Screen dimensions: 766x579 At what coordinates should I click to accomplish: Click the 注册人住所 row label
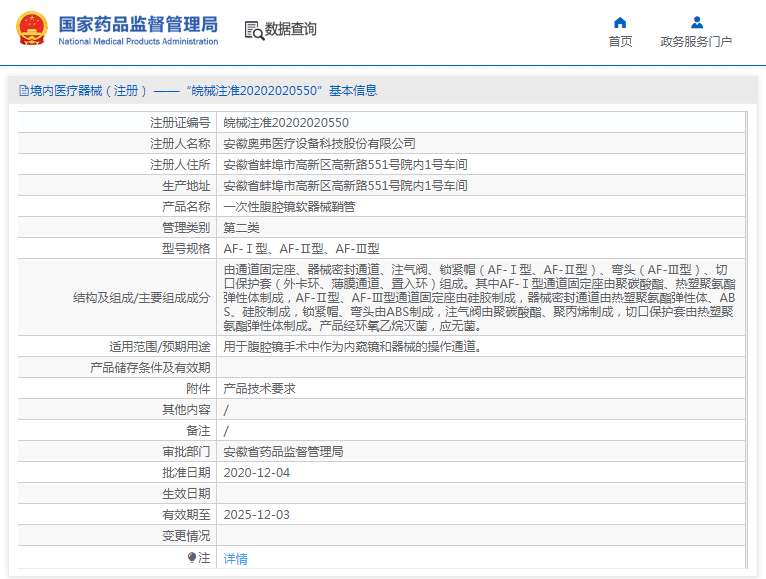pos(180,165)
